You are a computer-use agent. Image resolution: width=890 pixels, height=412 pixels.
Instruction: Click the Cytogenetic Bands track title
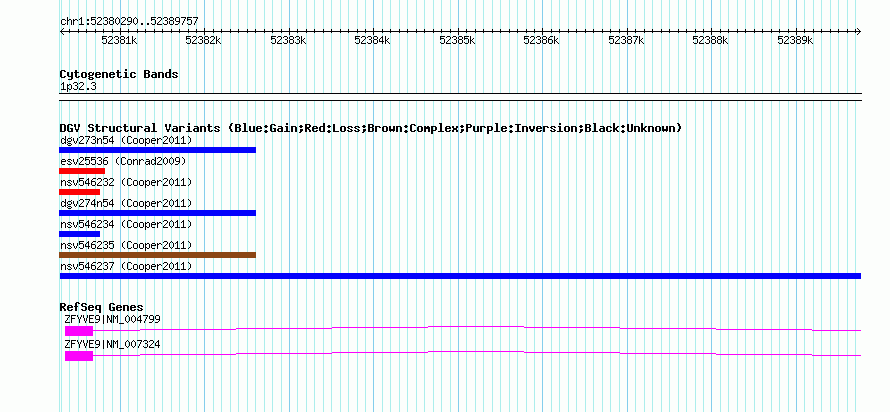119,74
